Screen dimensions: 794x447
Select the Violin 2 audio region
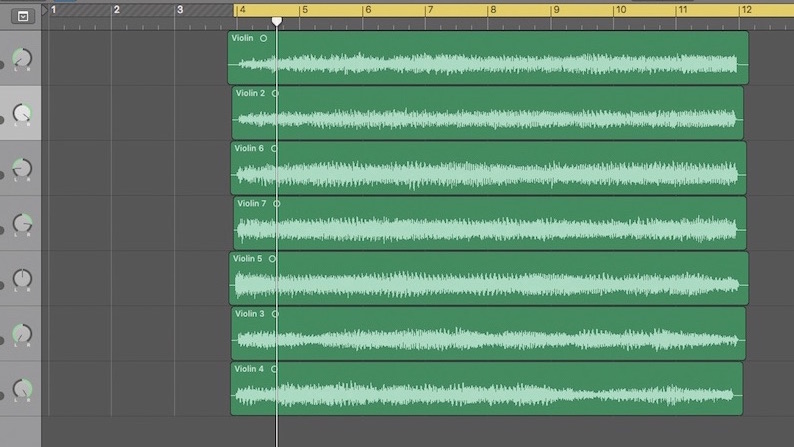click(488, 113)
